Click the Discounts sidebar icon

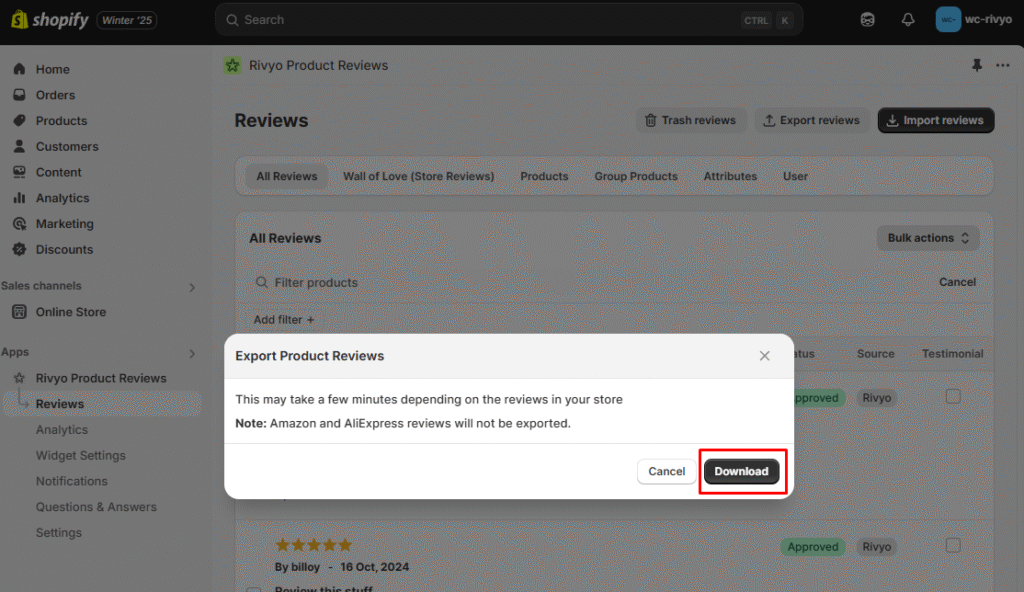[19, 250]
